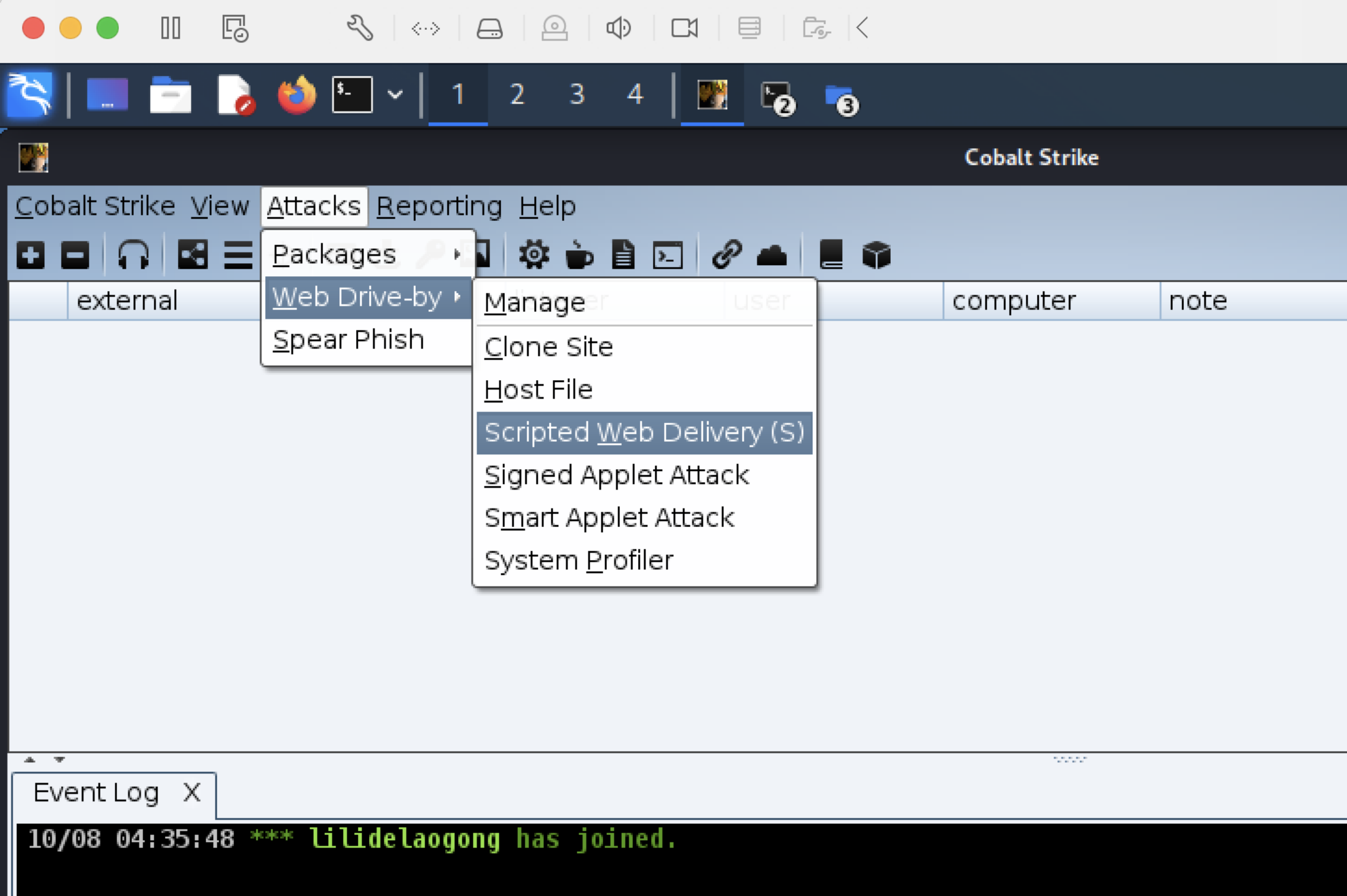Image resolution: width=1347 pixels, height=896 pixels.
Task: Switch to the Event Log tab
Action: click(96, 793)
